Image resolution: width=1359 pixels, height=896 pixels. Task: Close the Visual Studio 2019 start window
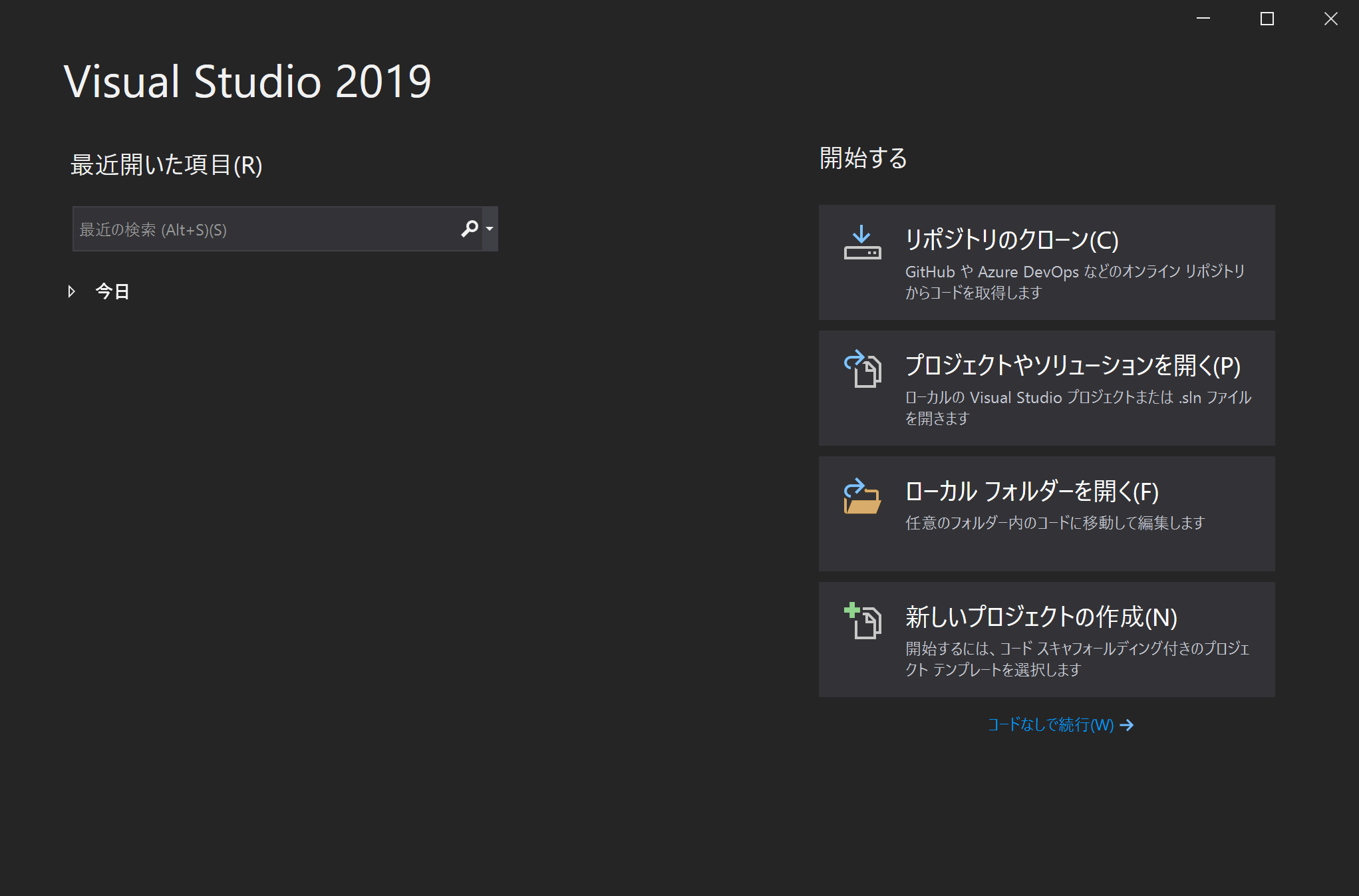(x=1330, y=19)
